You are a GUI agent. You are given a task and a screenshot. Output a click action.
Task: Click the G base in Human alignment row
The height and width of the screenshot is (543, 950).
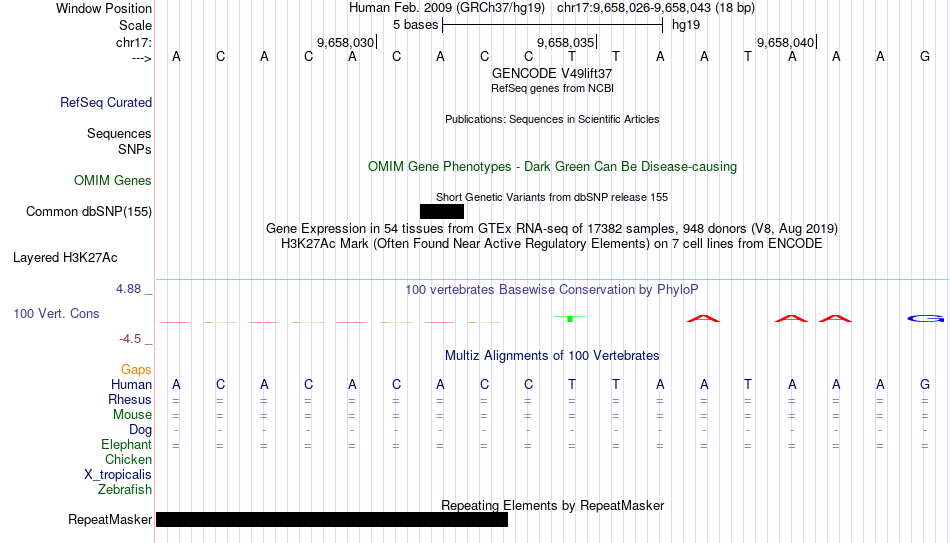pos(925,384)
